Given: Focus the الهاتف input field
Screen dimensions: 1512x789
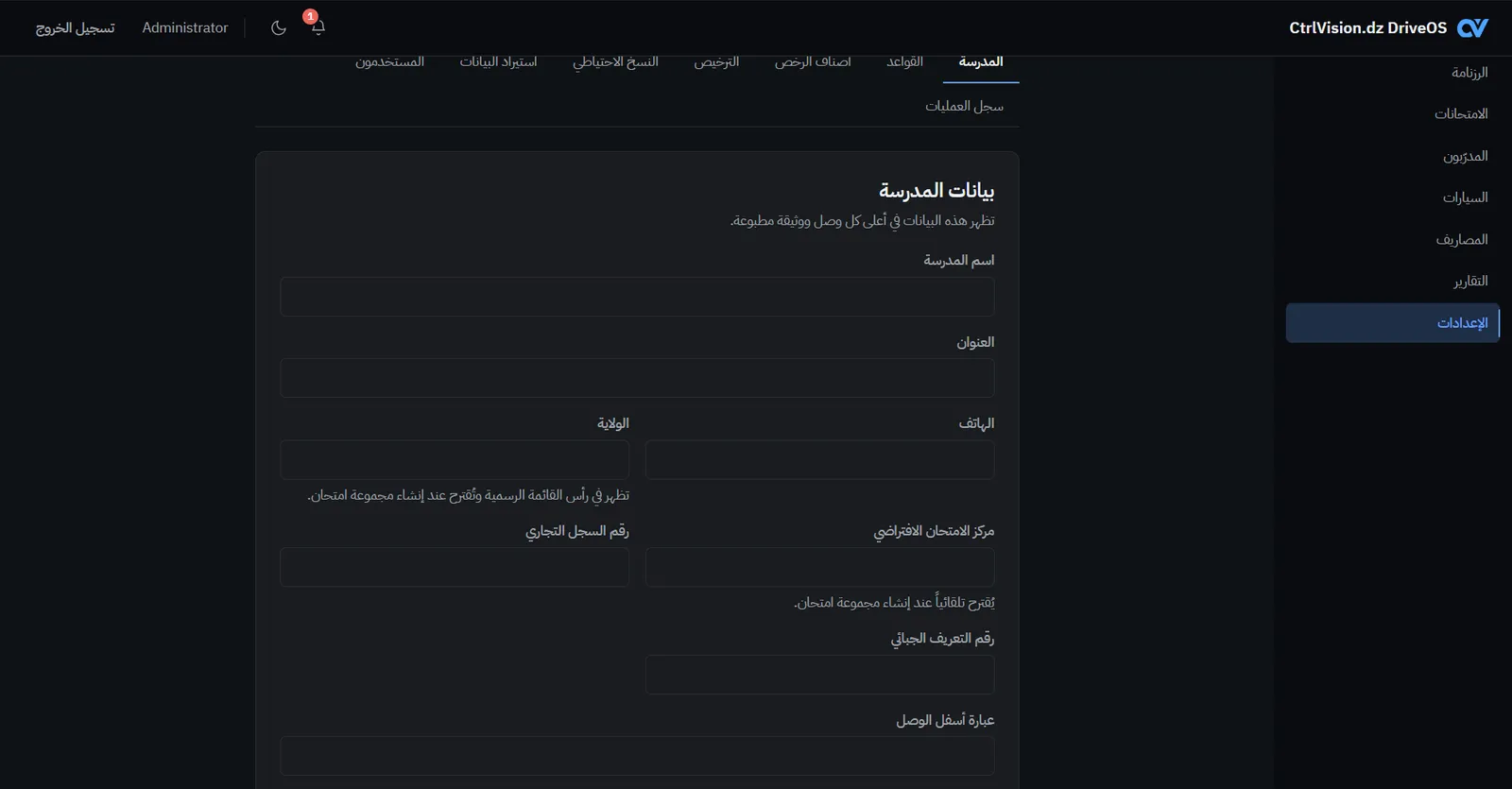Looking at the screenshot, I should point(819,459).
